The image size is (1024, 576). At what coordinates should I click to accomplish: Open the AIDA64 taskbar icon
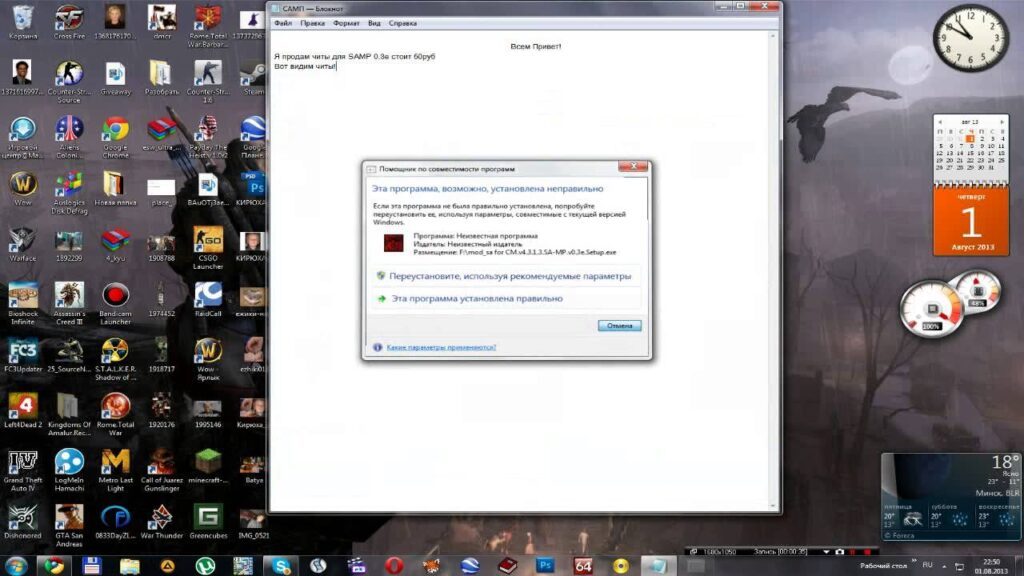click(583, 566)
